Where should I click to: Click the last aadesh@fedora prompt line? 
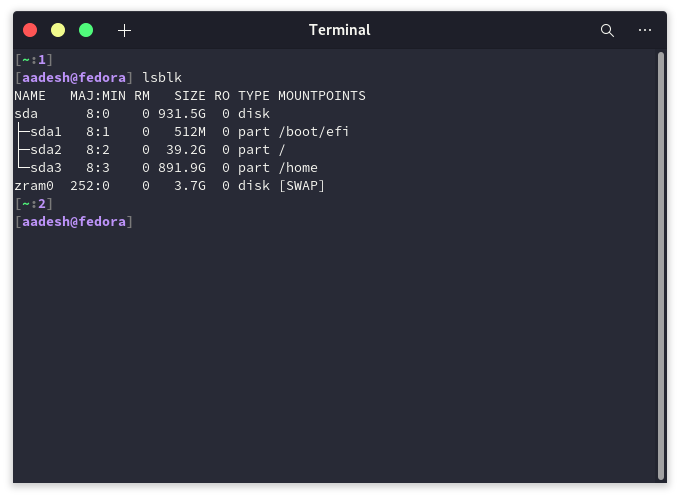(x=72, y=222)
